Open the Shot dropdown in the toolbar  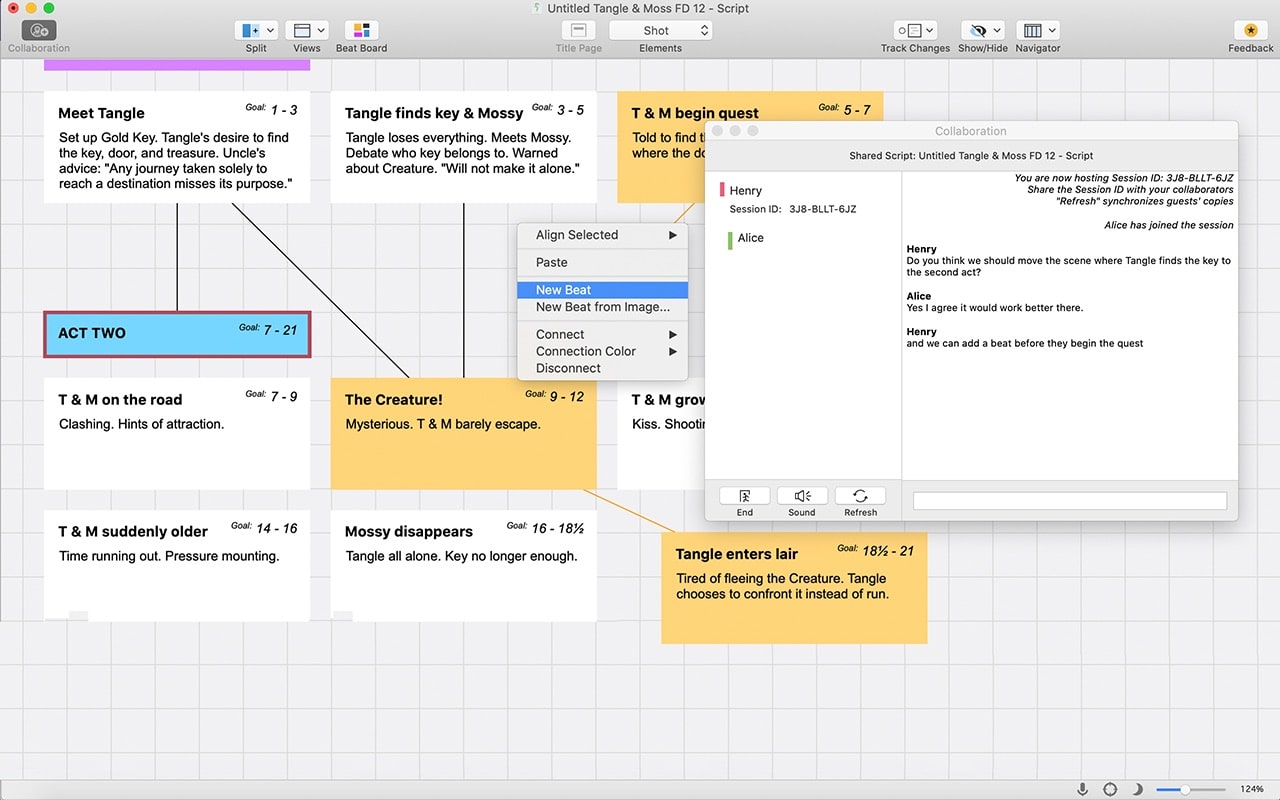click(660, 30)
